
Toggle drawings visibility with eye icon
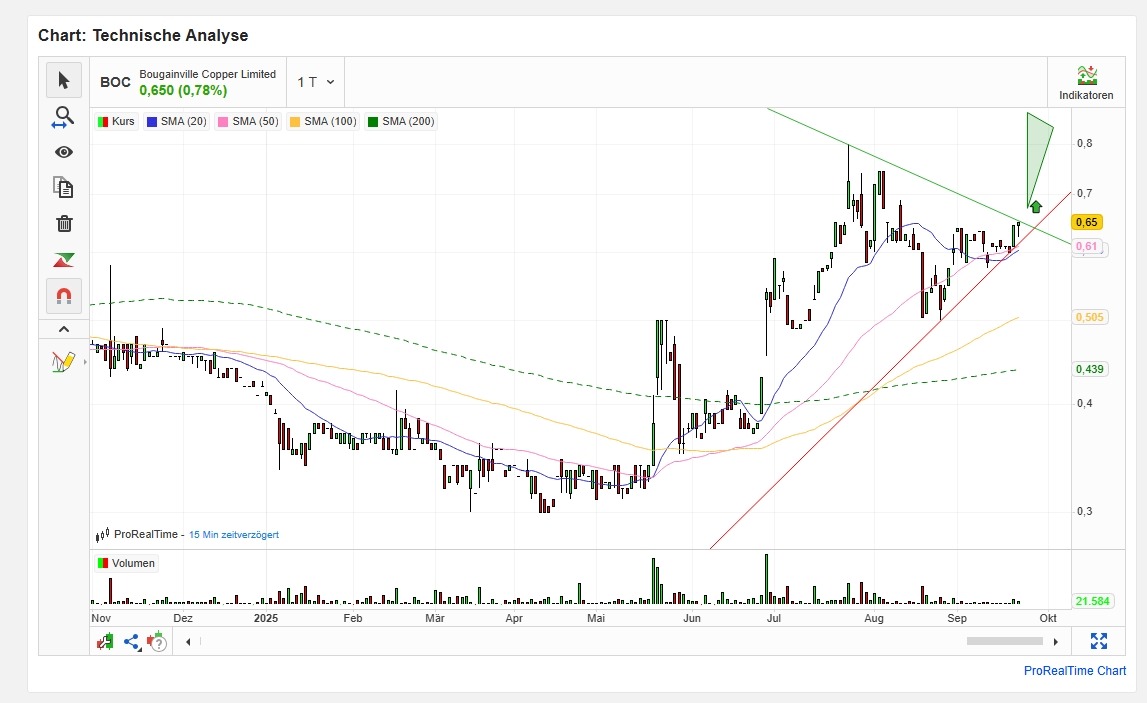pyautogui.click(x=64, y=152)
